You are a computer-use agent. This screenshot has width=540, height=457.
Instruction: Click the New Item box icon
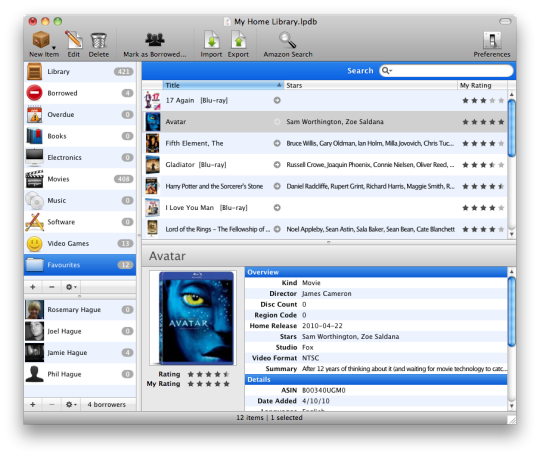click(41, 40)
